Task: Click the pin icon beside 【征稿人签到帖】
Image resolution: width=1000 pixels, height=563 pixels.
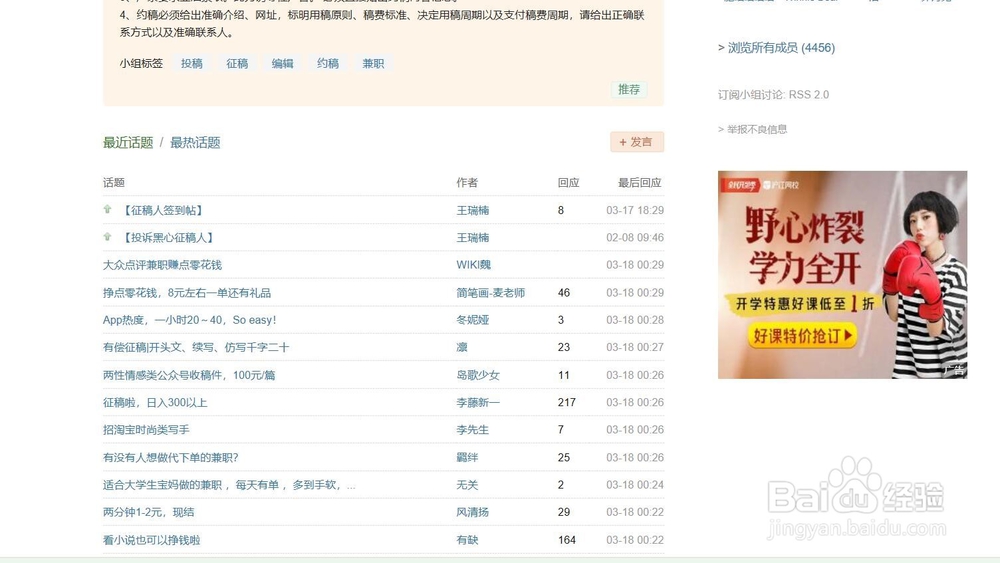Action: [x=107, y=209]
